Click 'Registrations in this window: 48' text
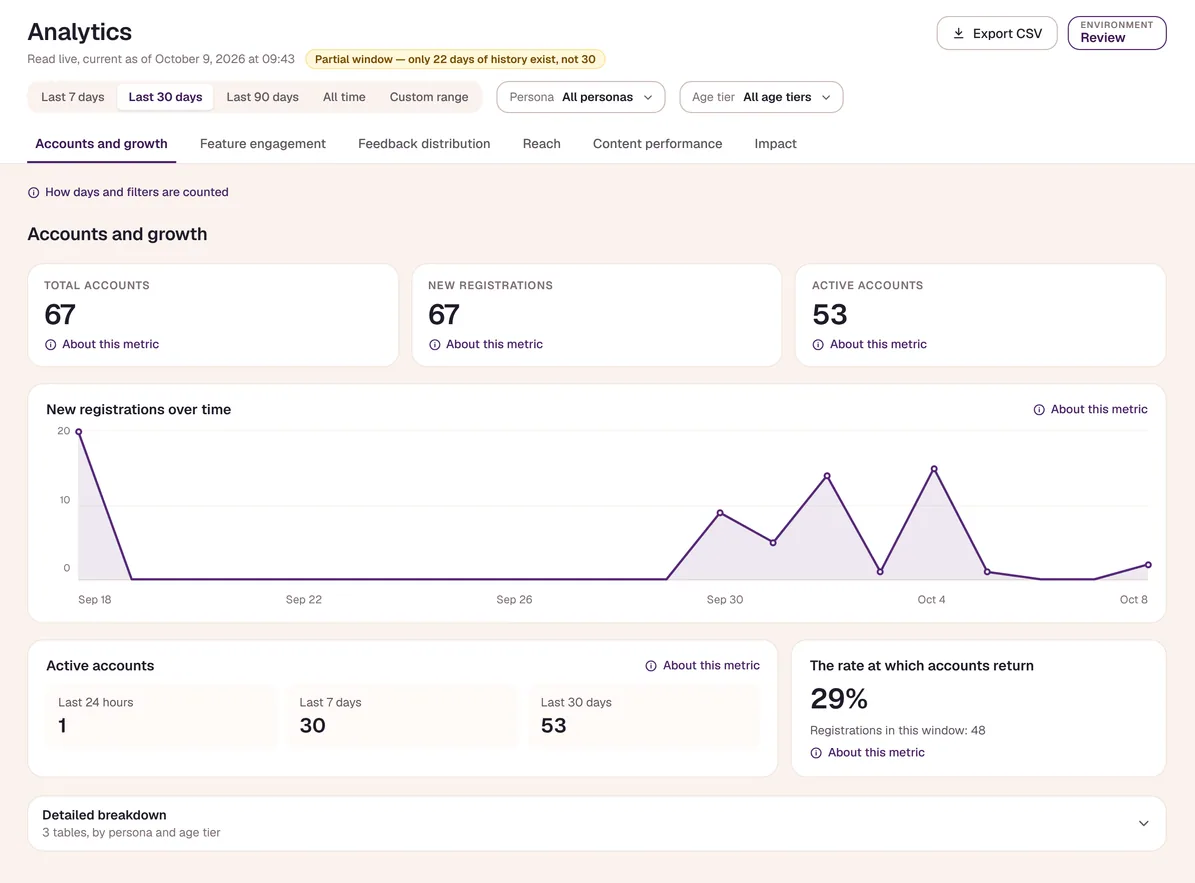The width and height of the screenshot is (1195, 883). point(897,731)
